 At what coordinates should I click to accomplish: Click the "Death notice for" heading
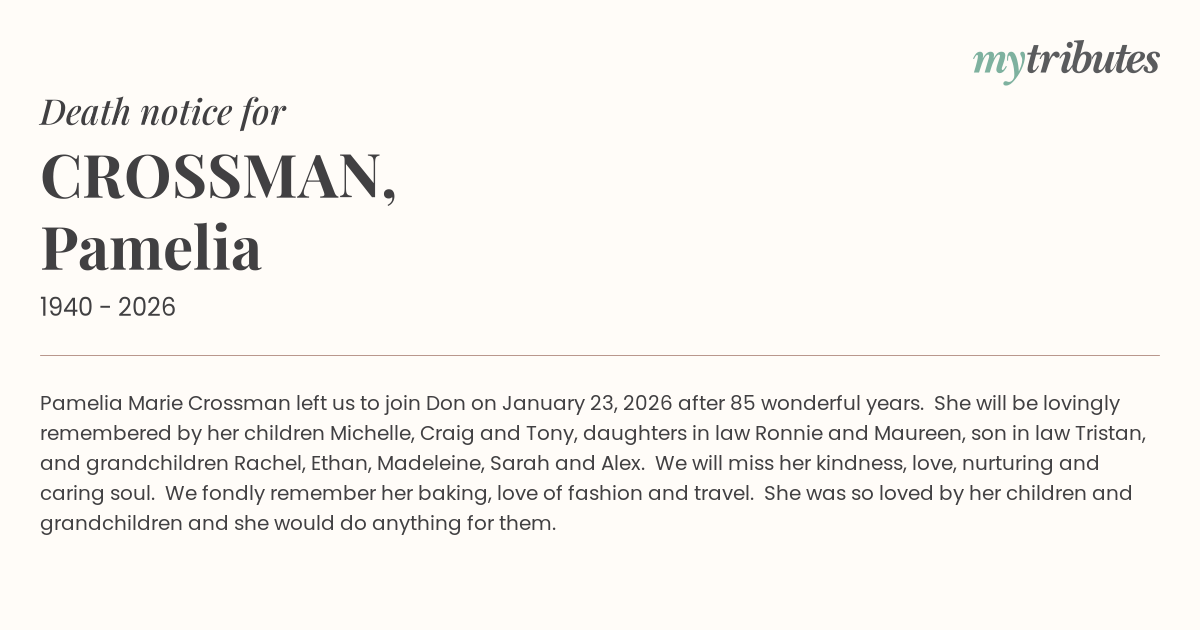point(163,112)
